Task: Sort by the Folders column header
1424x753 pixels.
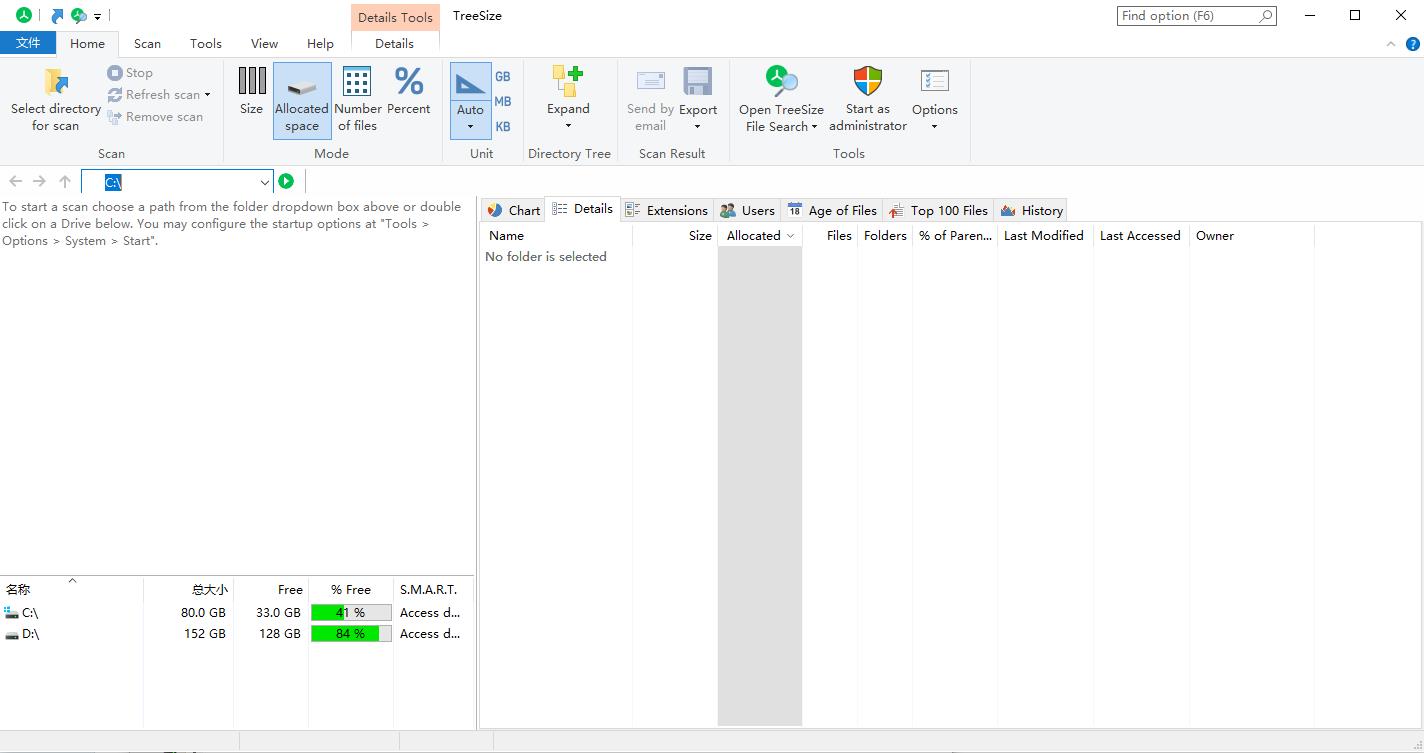Action: pyautogui.click(x=885, y=236)
